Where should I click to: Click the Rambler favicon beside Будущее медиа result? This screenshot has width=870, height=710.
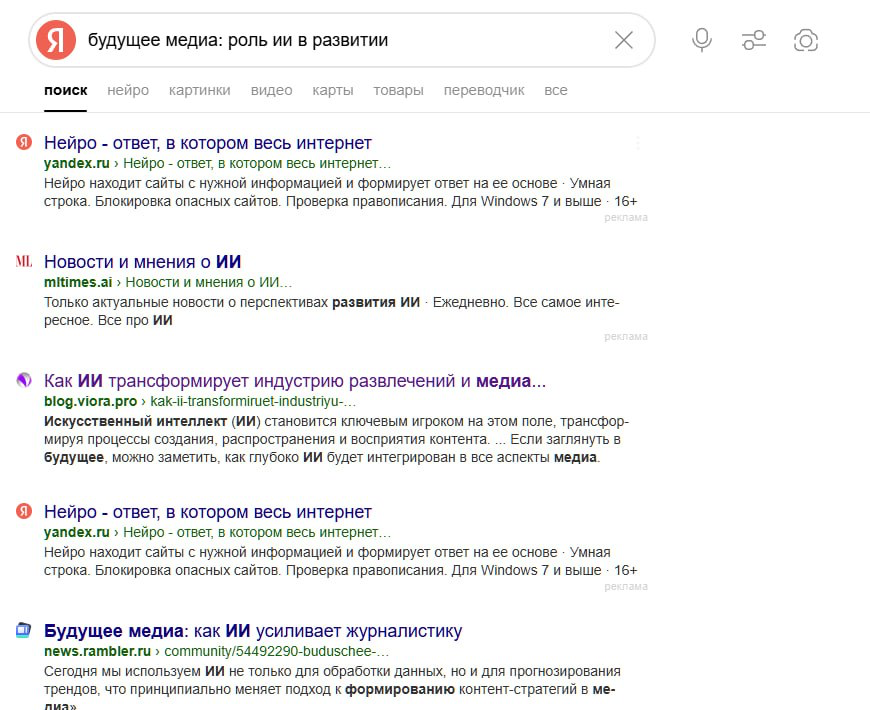pos(24,630)
